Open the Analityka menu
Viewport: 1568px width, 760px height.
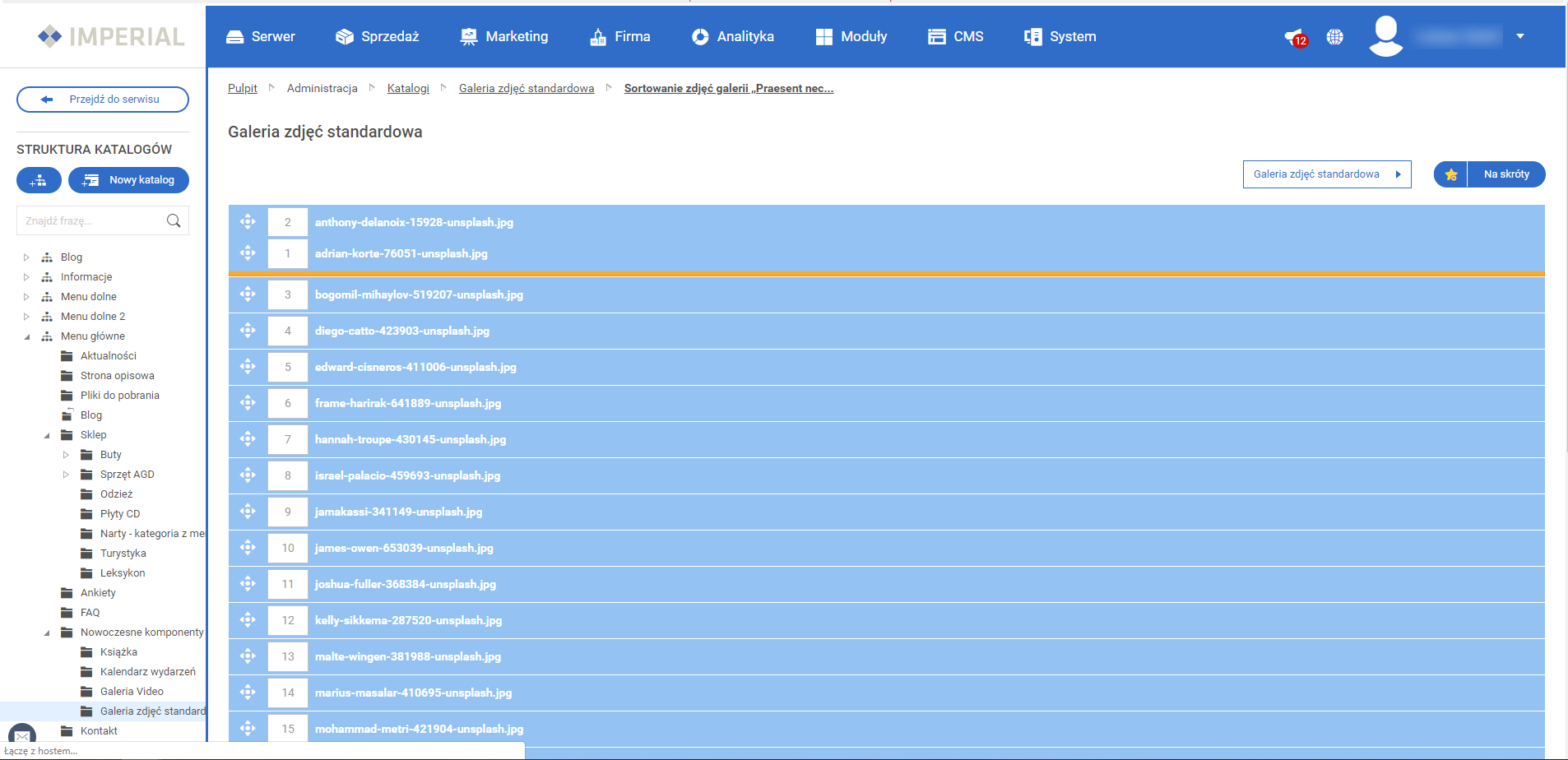pos(732,37)
